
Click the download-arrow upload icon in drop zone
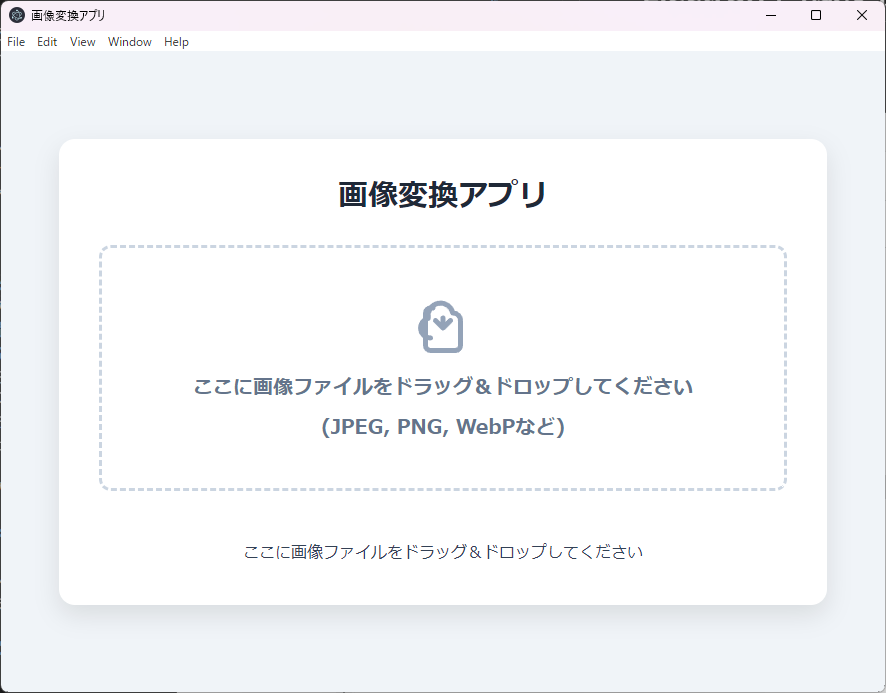(x=441, y=327)
